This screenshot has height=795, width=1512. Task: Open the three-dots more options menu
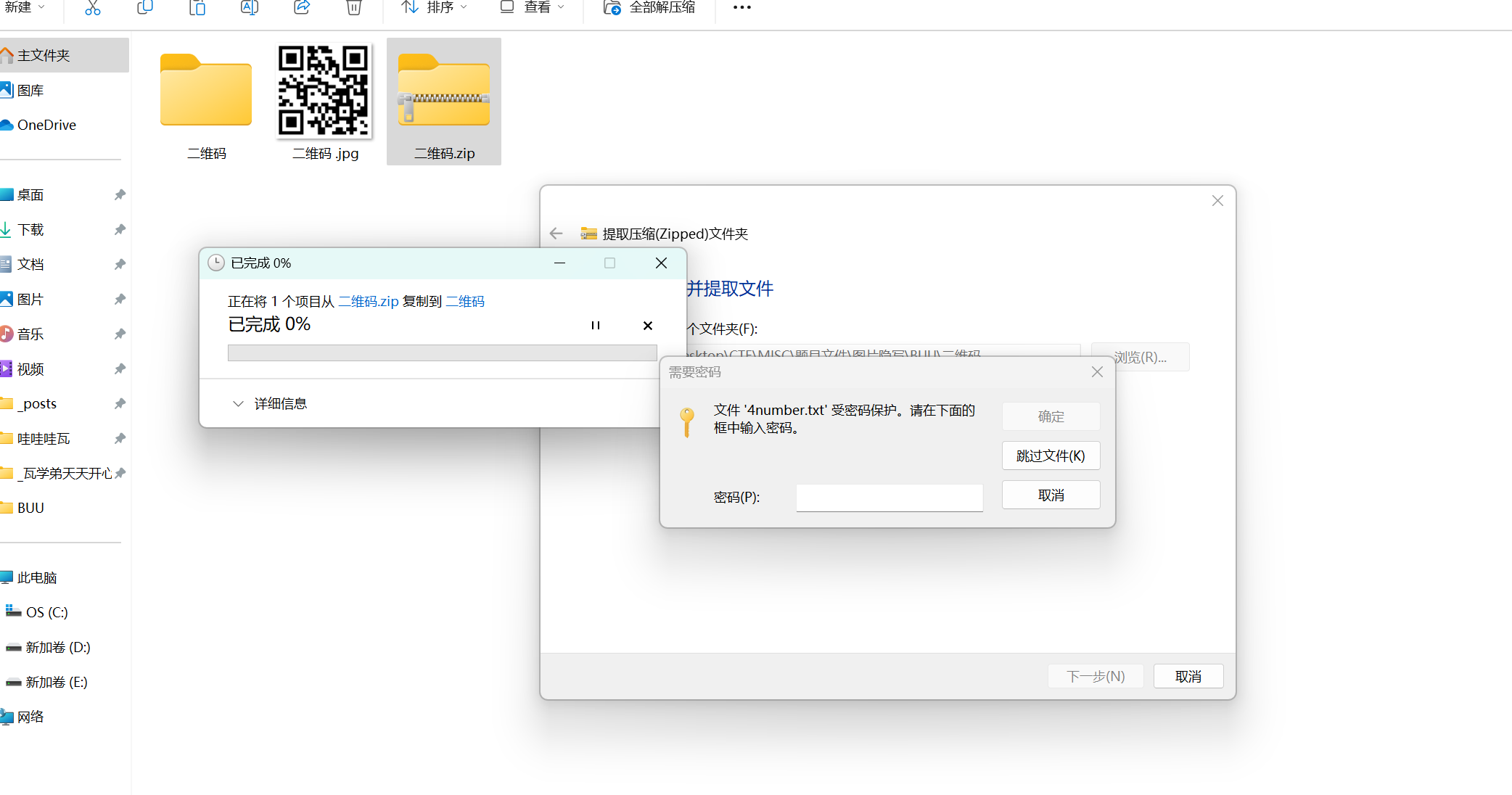pyautogui.click(x=742, y=8)
